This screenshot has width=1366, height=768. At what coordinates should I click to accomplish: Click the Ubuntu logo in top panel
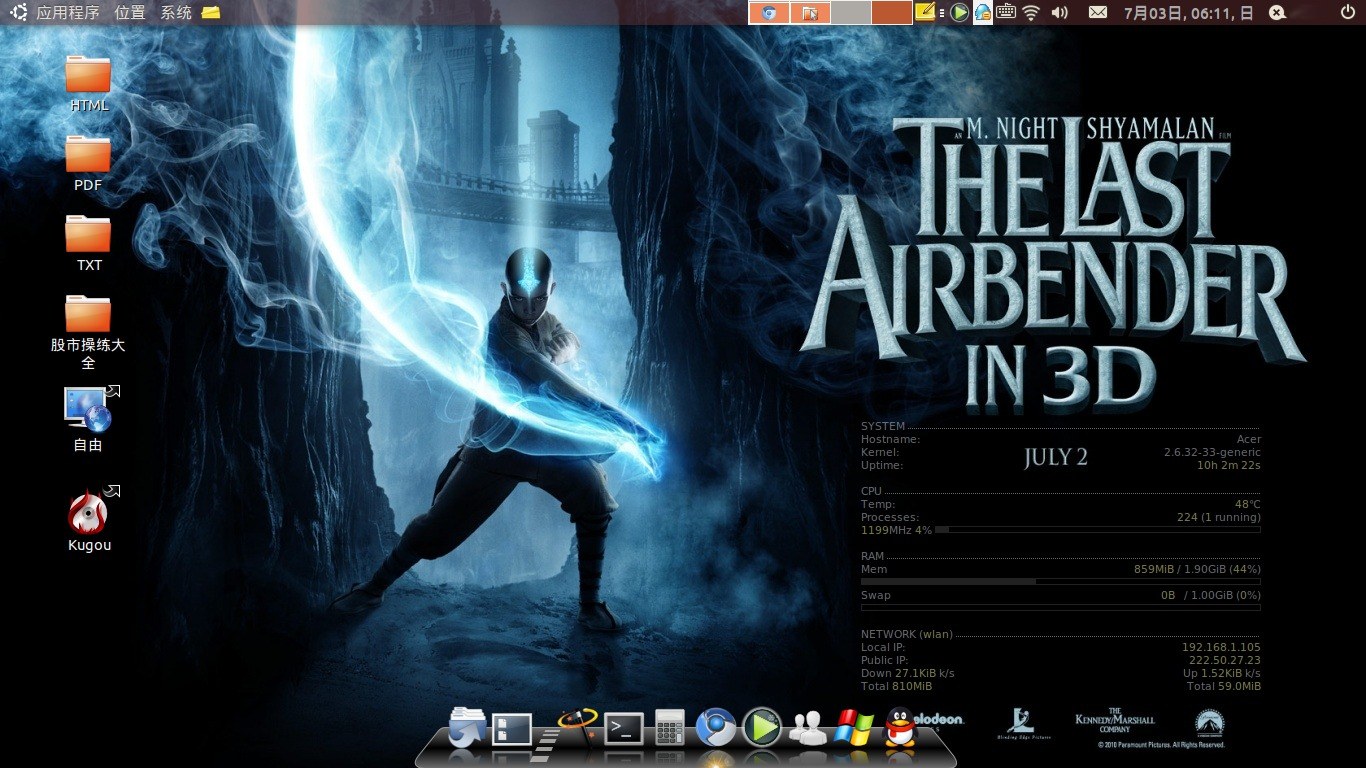[x=17, y=13]
